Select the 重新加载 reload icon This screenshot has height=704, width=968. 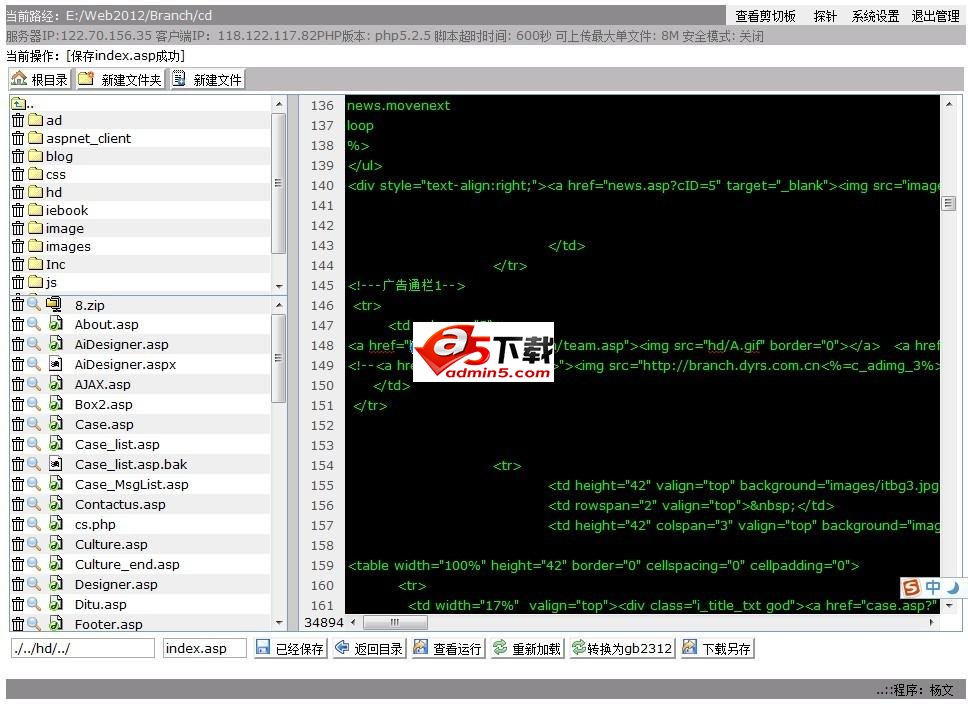pos(497,647)
